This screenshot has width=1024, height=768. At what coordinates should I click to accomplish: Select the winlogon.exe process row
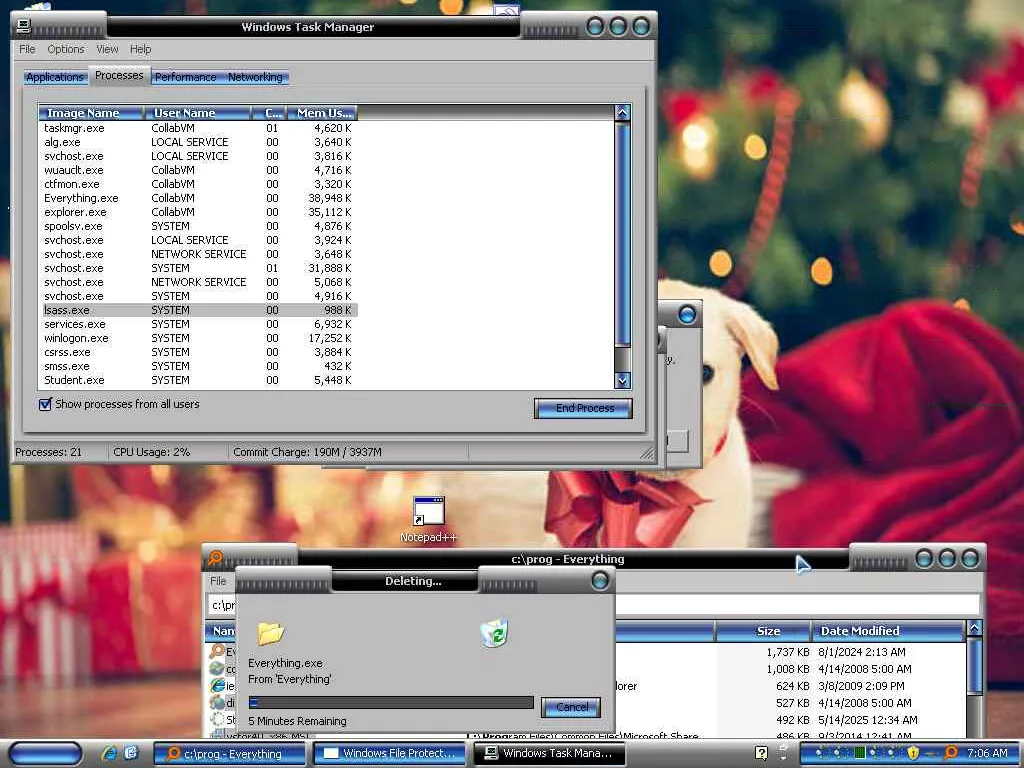click(x=198, y=338)
